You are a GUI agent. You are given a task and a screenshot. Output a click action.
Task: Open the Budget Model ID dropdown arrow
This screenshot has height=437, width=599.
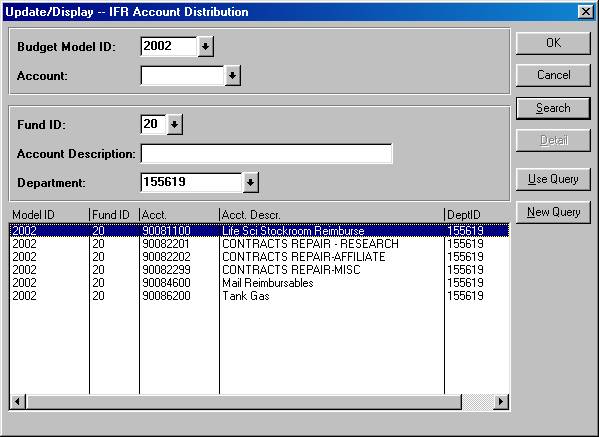(206, 47)
